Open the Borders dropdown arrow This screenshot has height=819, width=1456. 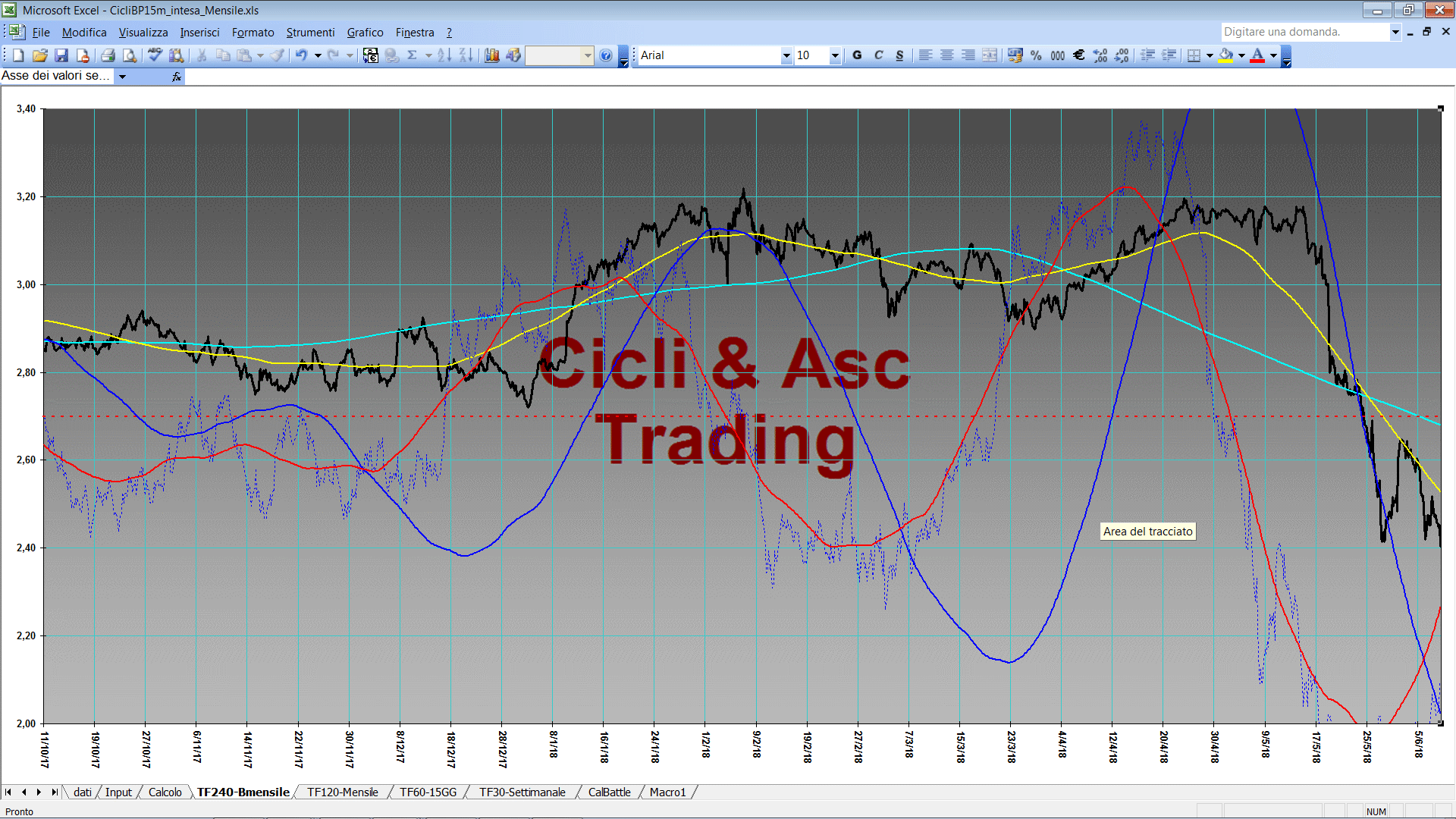click(x=1210, y=55)
